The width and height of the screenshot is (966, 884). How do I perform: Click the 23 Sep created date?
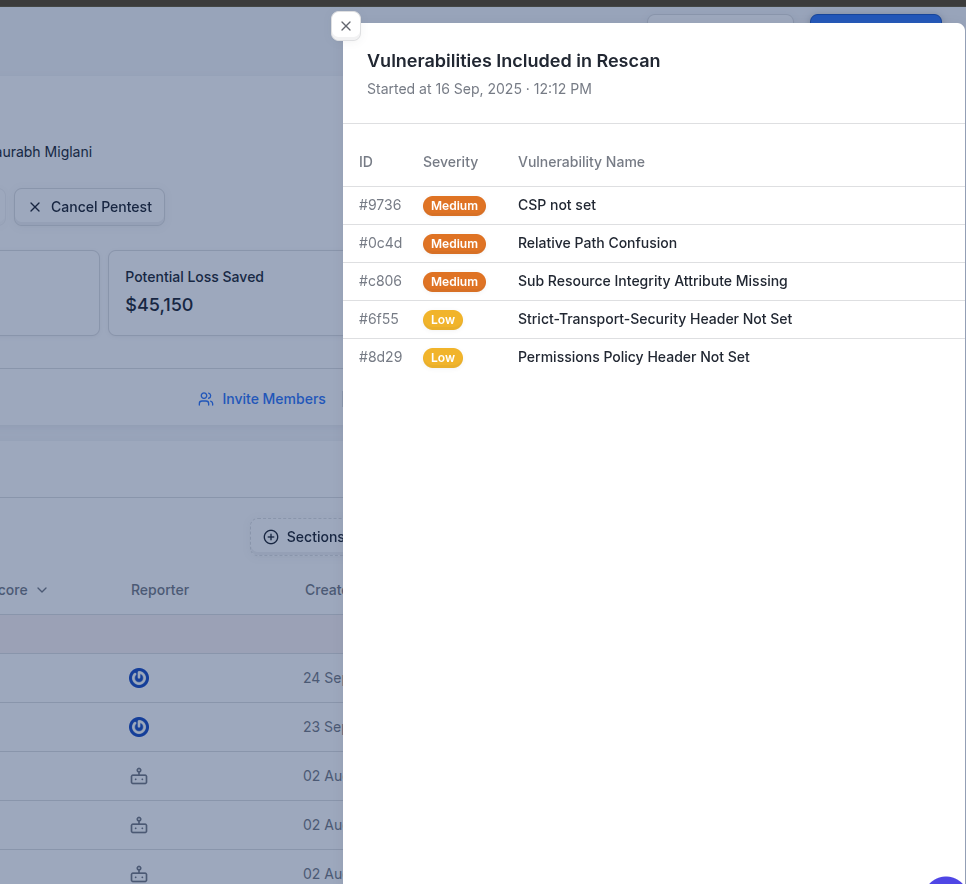click(323, 728)
